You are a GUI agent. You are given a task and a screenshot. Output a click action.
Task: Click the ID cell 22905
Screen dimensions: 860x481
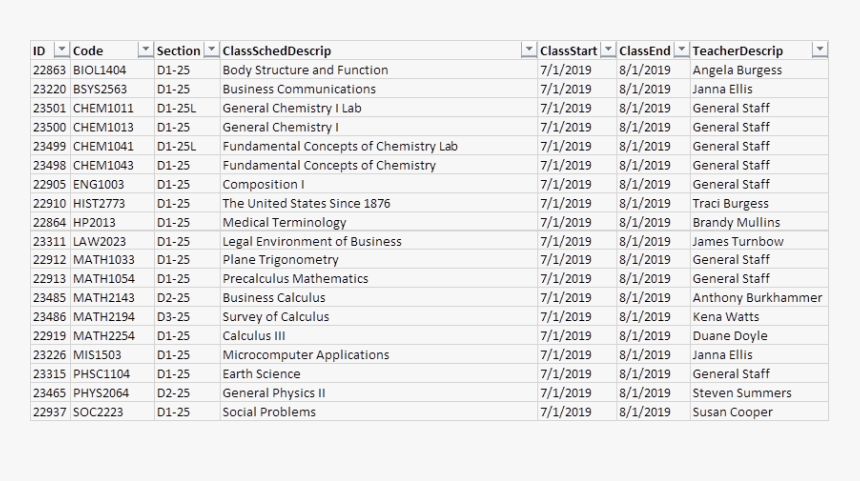click(49, 185)
